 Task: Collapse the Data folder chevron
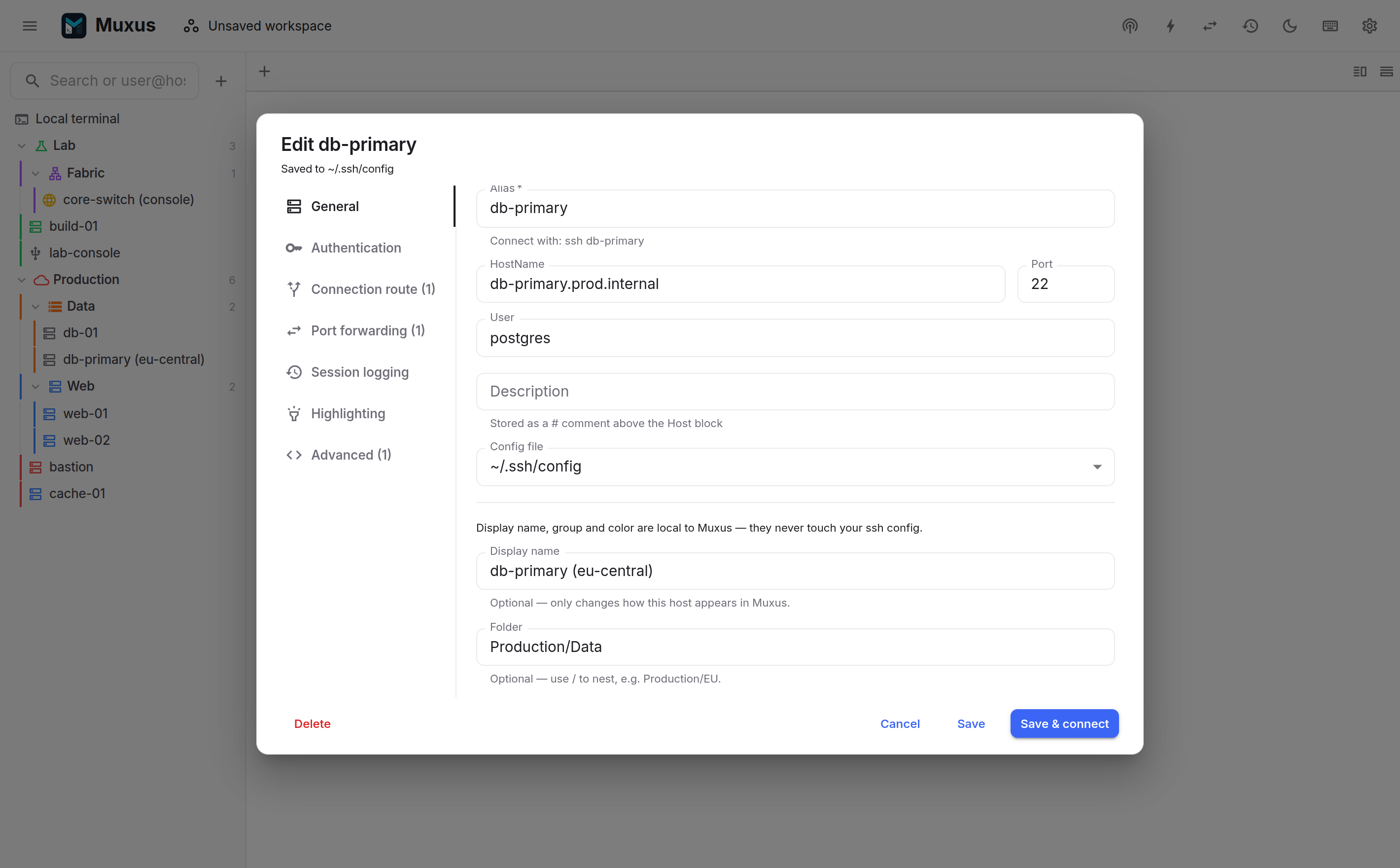35,307
